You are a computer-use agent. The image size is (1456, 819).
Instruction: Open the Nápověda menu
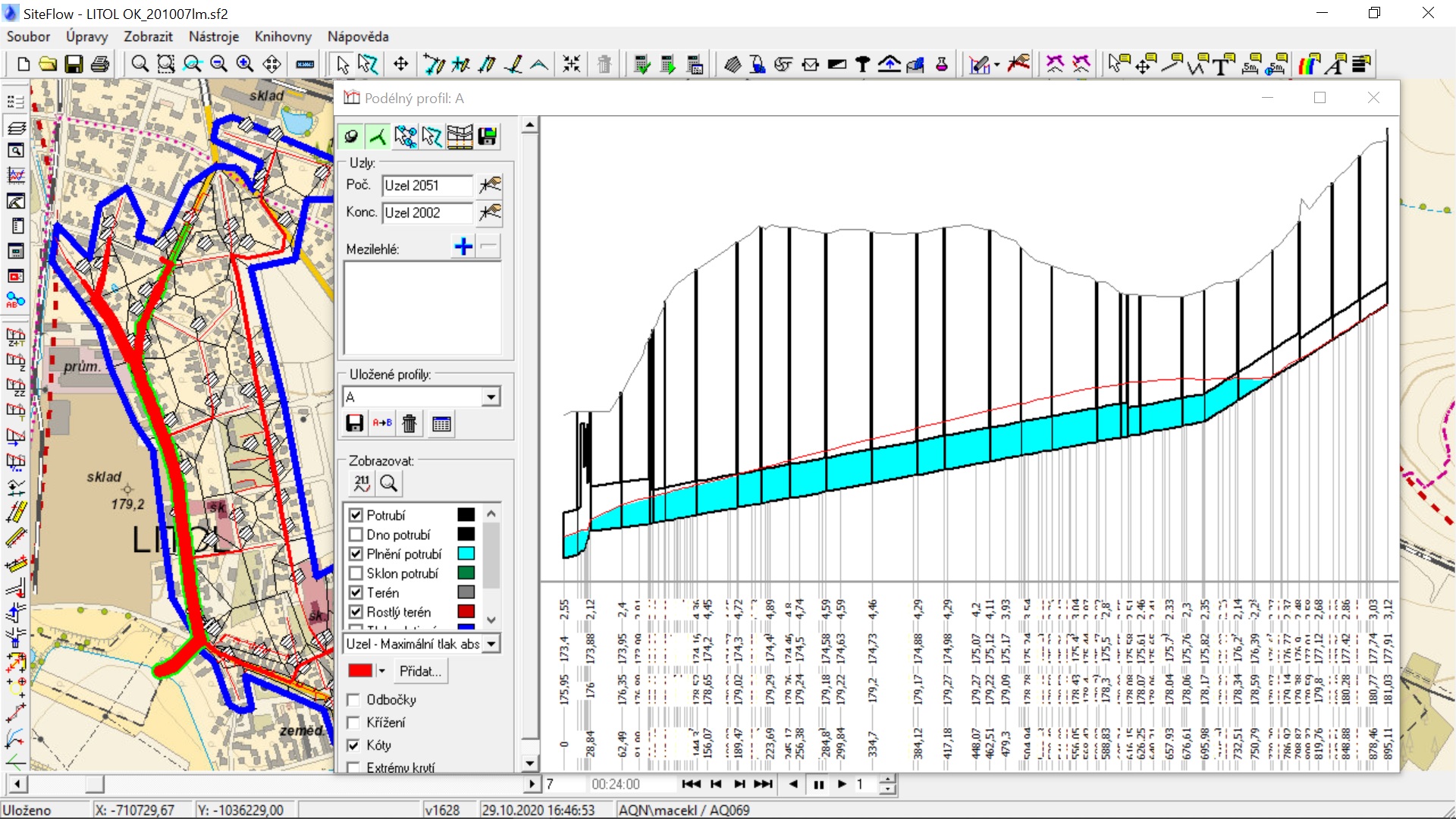358,36
